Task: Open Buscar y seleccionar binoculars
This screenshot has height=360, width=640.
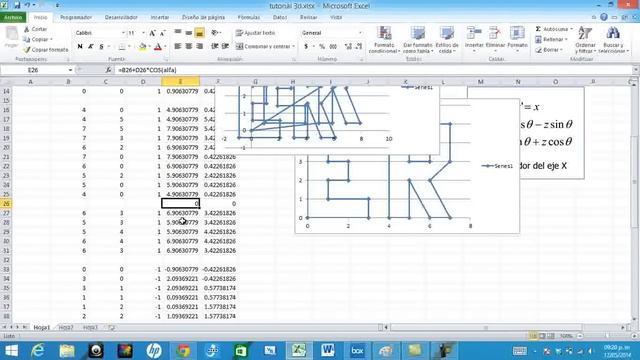Action: [x=613, y=40]
